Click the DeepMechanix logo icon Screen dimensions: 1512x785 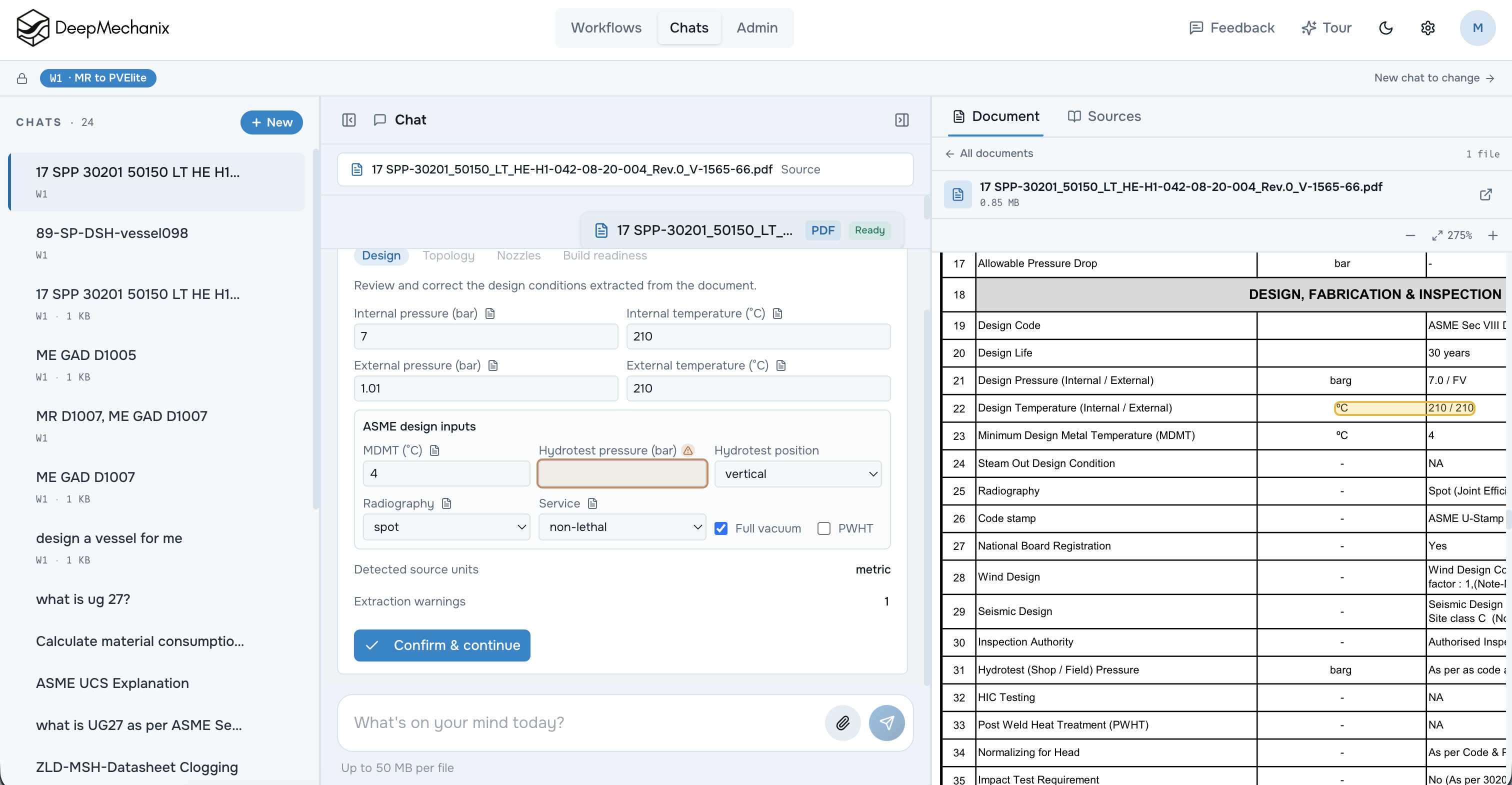(33, 27)
